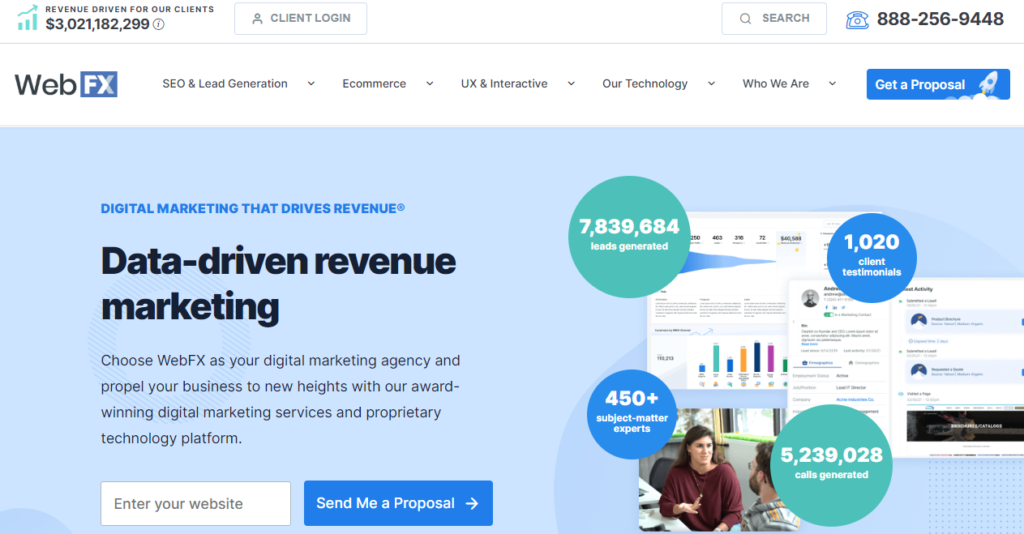Click the magnifier icon in Search
The width and height of the screenshot is (1024, 534).
pos(745,19)
